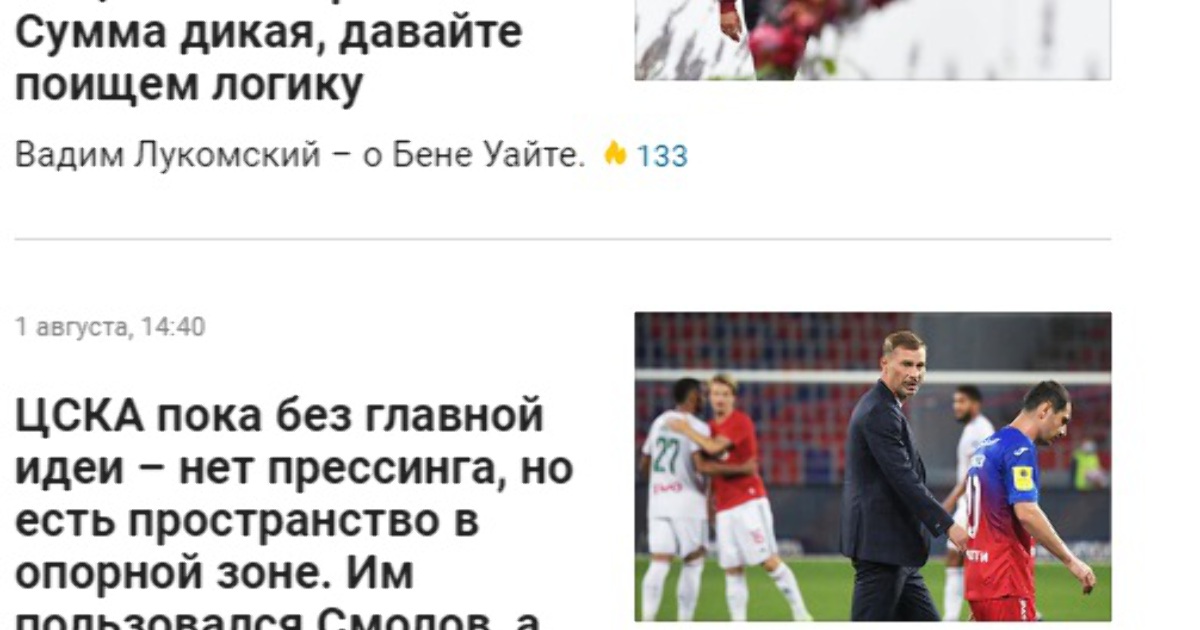Open the "Сумма дикая, давайте" headline

[268, 32]
